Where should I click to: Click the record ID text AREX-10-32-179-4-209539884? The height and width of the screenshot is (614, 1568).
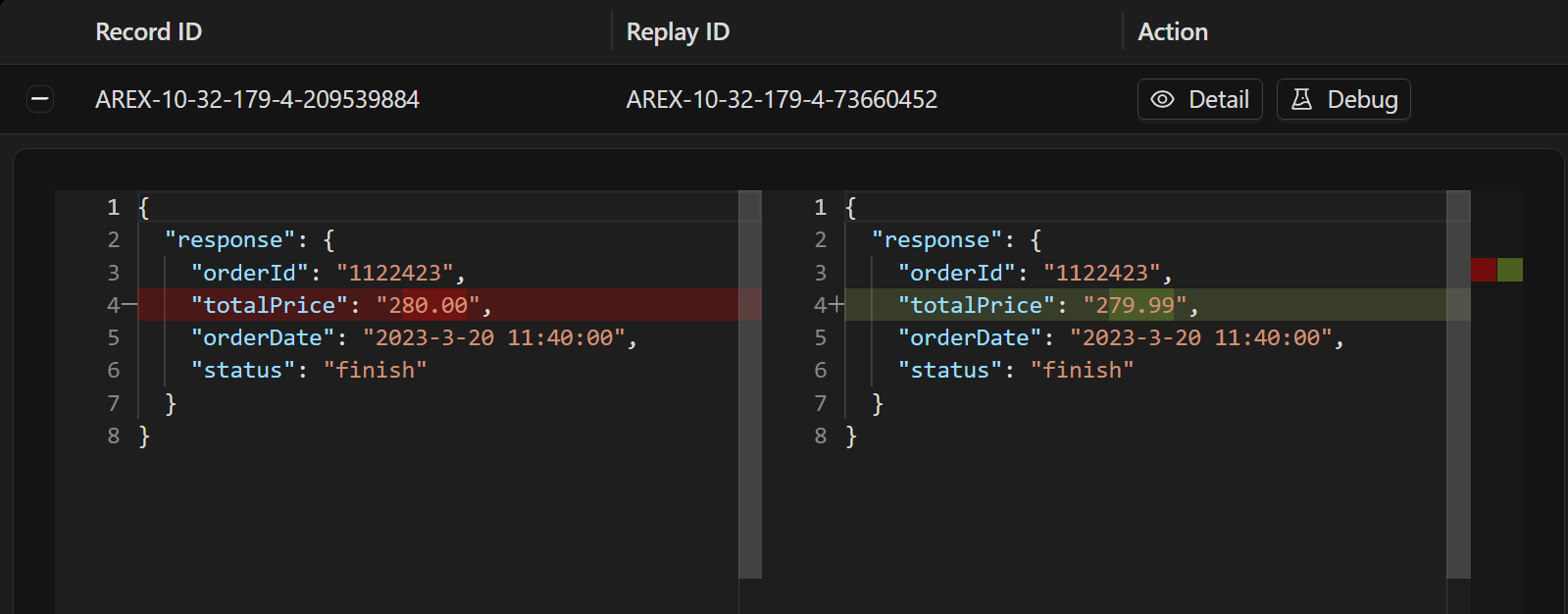click(257, 99)
